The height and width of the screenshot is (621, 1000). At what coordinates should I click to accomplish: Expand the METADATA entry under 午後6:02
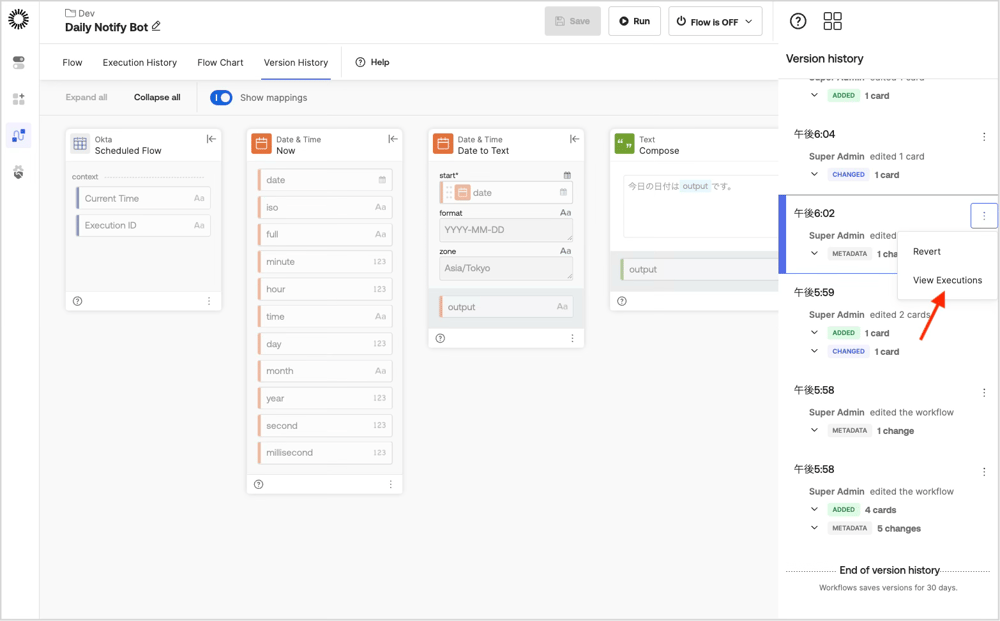pos(814,253)
